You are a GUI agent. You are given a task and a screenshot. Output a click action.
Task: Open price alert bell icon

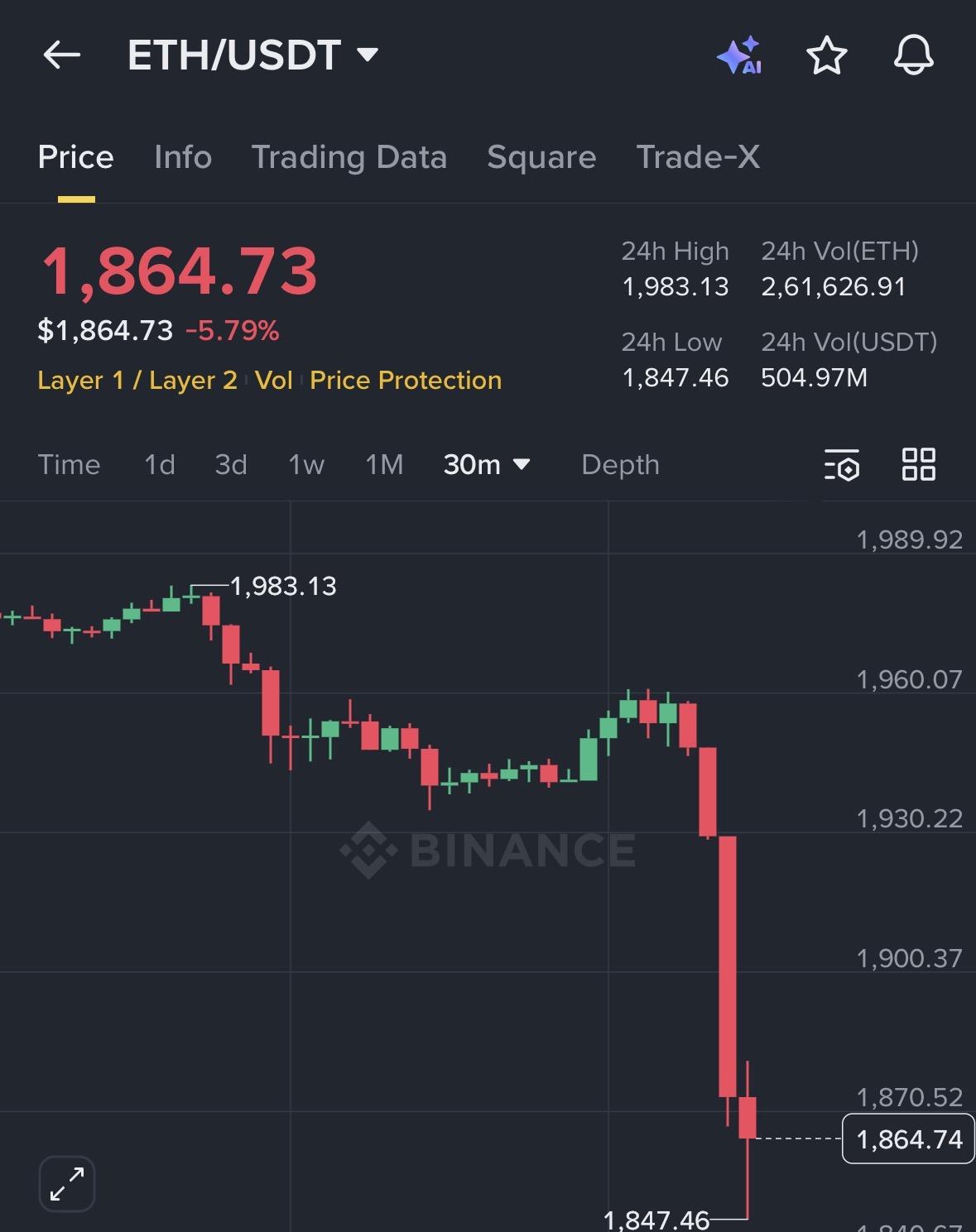913,55
